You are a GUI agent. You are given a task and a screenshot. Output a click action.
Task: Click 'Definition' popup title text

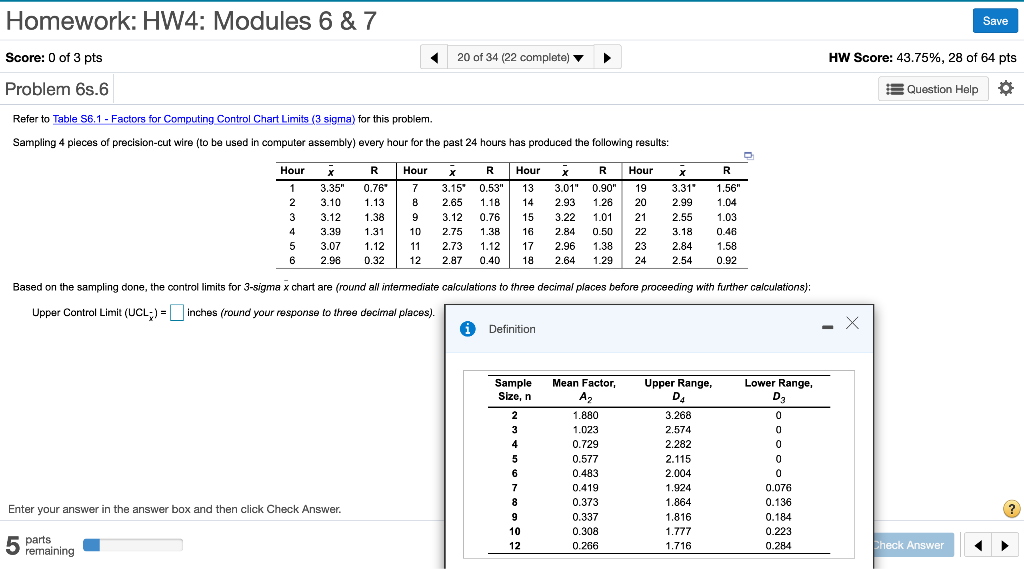point(512,329)
